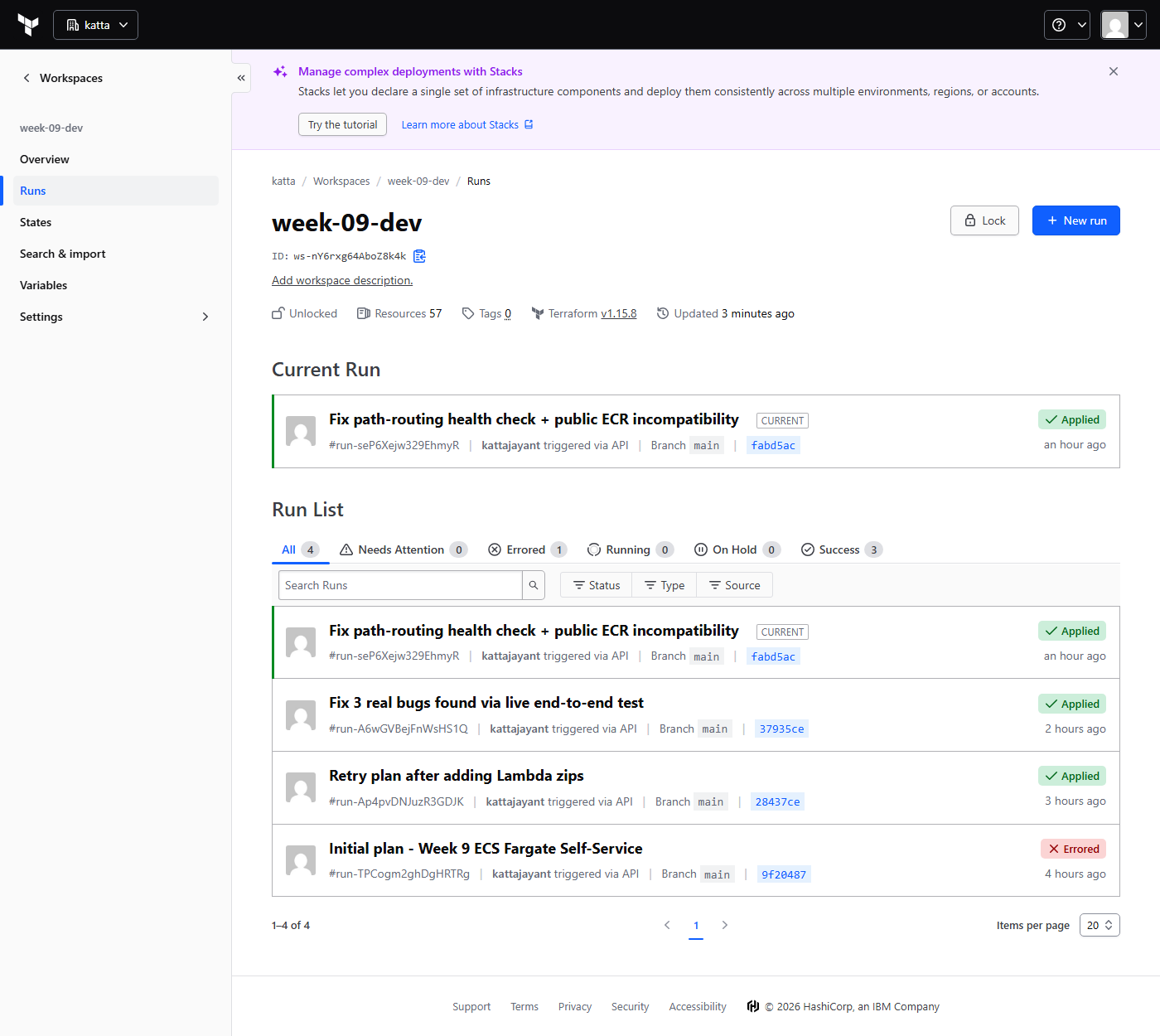Open the Type filter dropdown
The width and height of the screenshot is (1160, 1036).
click(x=665, y=585)
